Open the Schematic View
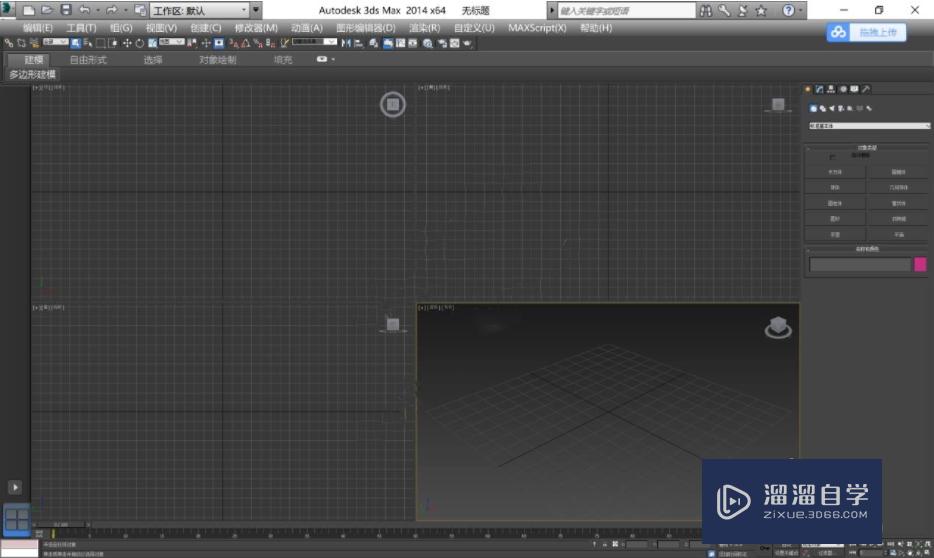 (x=412, y=43)
